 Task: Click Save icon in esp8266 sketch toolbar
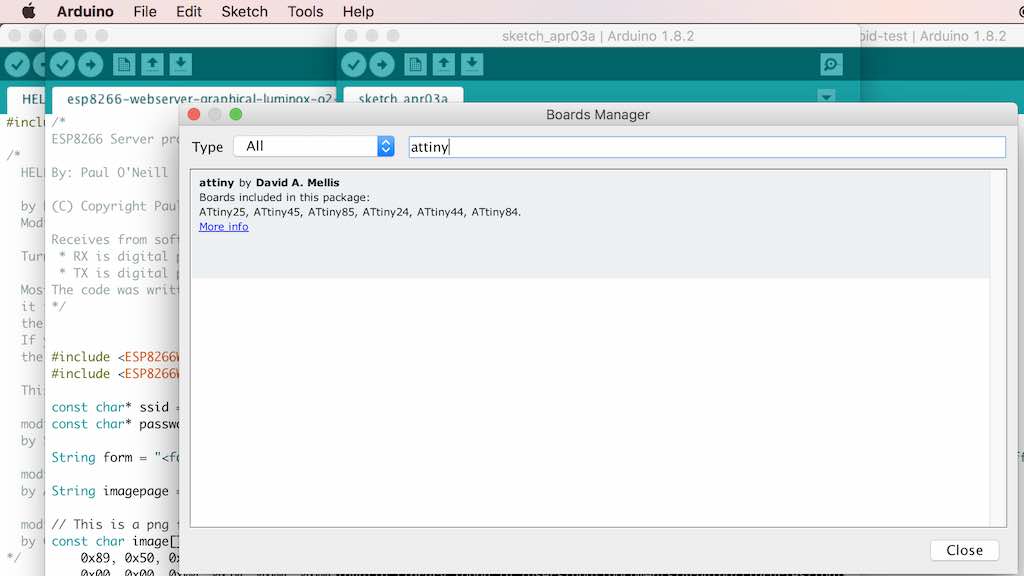coord(181,64)
